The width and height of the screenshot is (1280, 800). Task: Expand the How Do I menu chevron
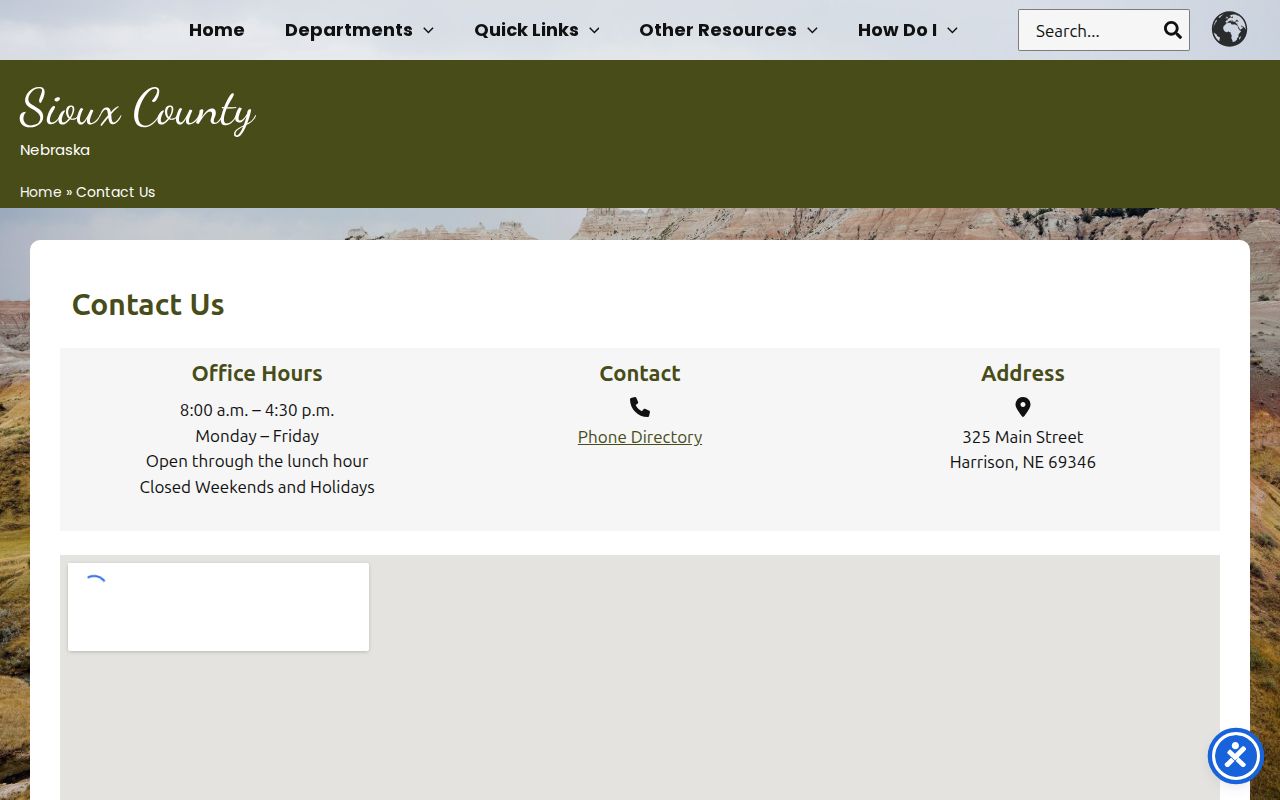coord(952,30)
